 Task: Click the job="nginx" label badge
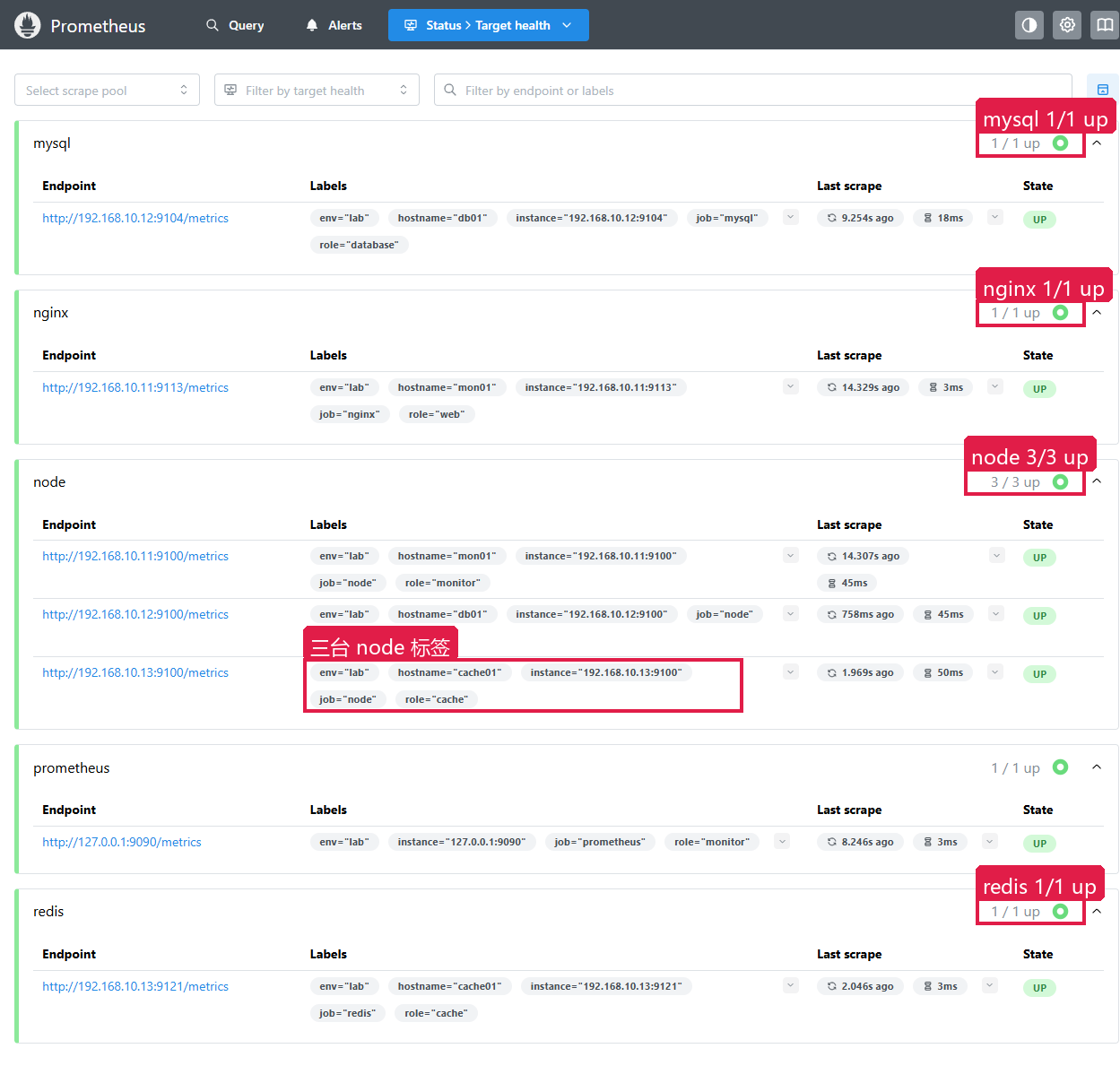coord(350,414)
